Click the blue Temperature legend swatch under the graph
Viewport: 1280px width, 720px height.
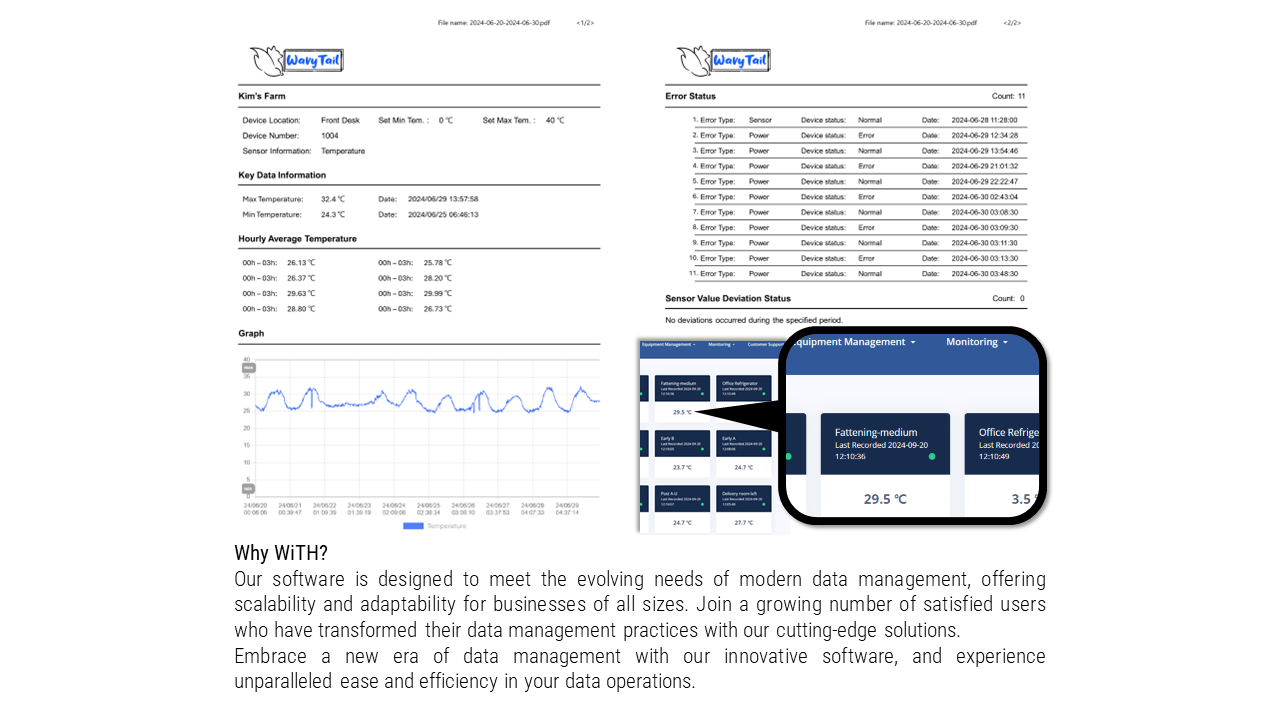[413, 525]
